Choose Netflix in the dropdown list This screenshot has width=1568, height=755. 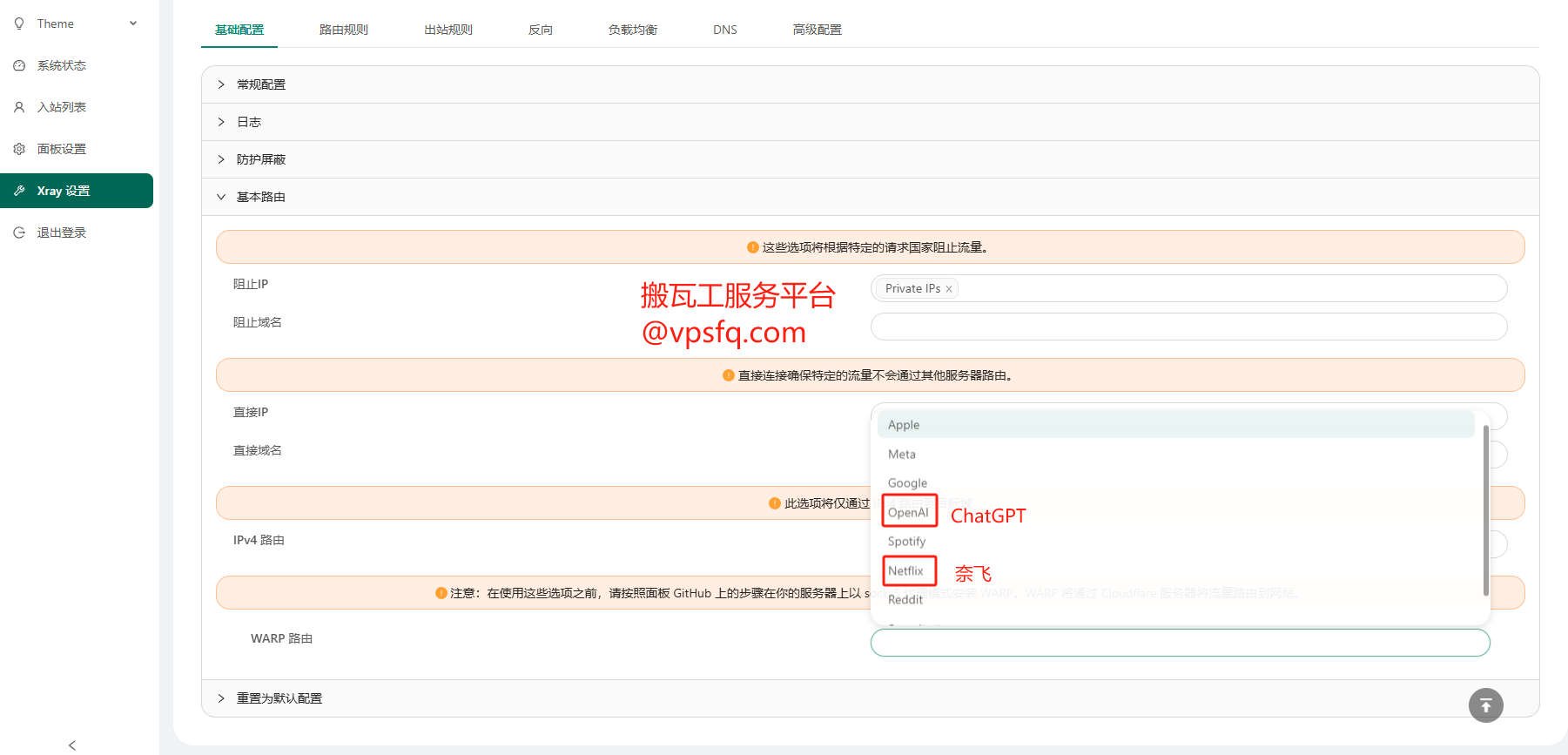pos(905,570)
